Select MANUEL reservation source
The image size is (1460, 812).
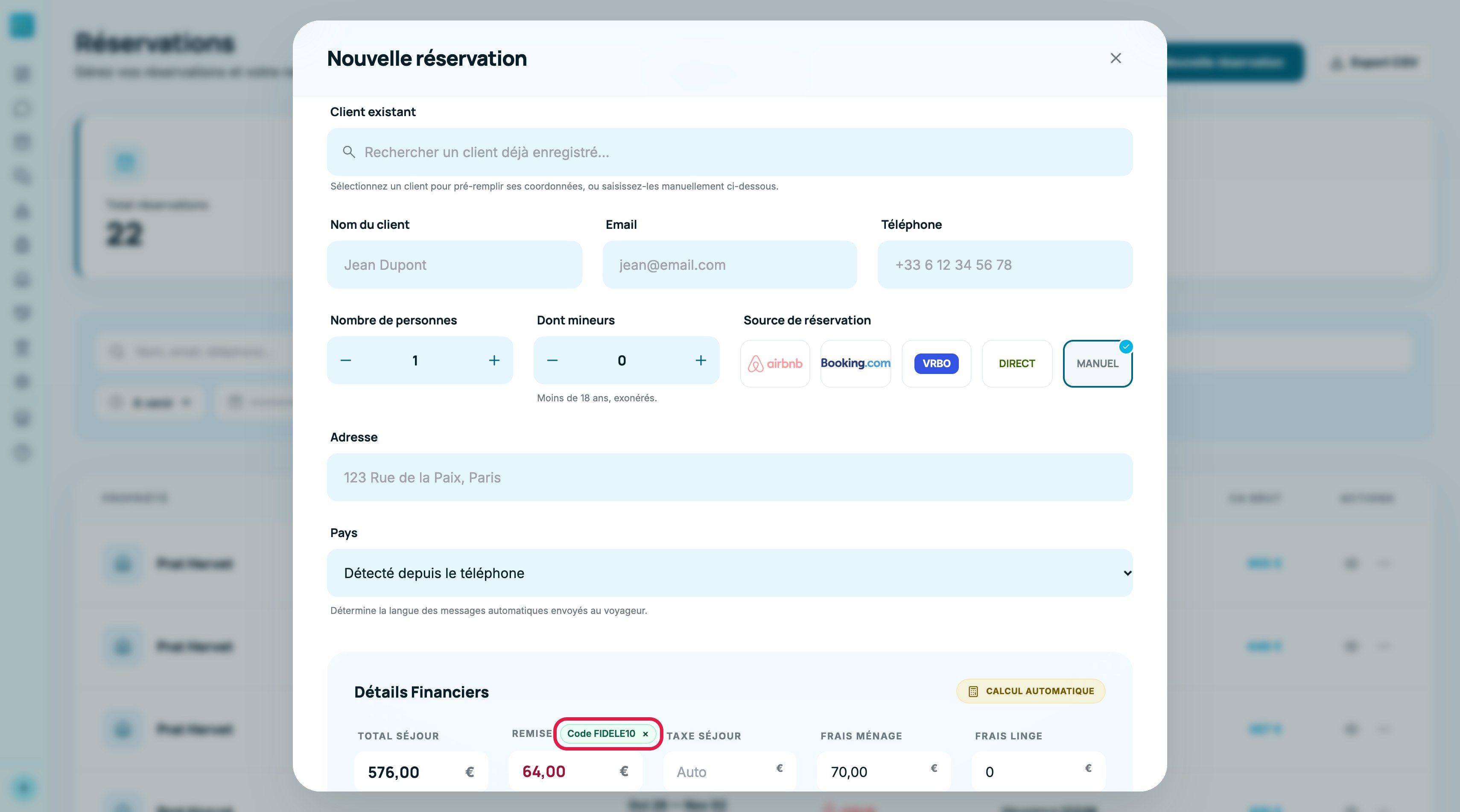coord(1097,363)
